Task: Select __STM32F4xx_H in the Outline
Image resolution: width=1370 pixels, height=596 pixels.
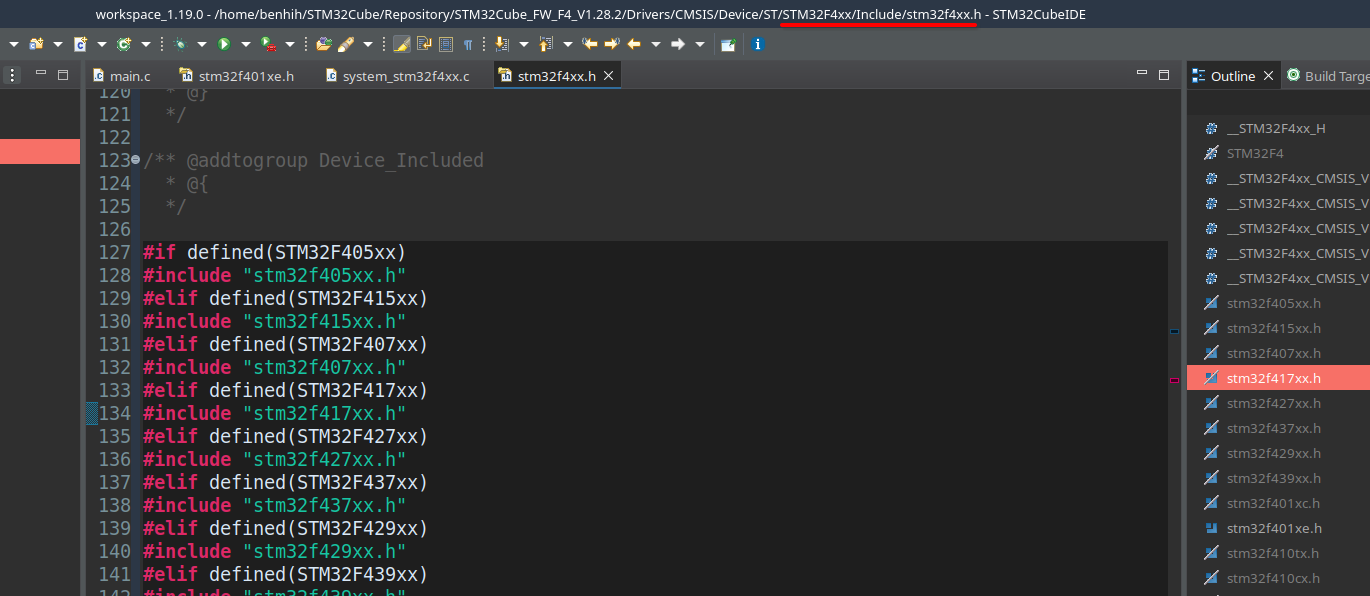Action: click(1278, 128)
